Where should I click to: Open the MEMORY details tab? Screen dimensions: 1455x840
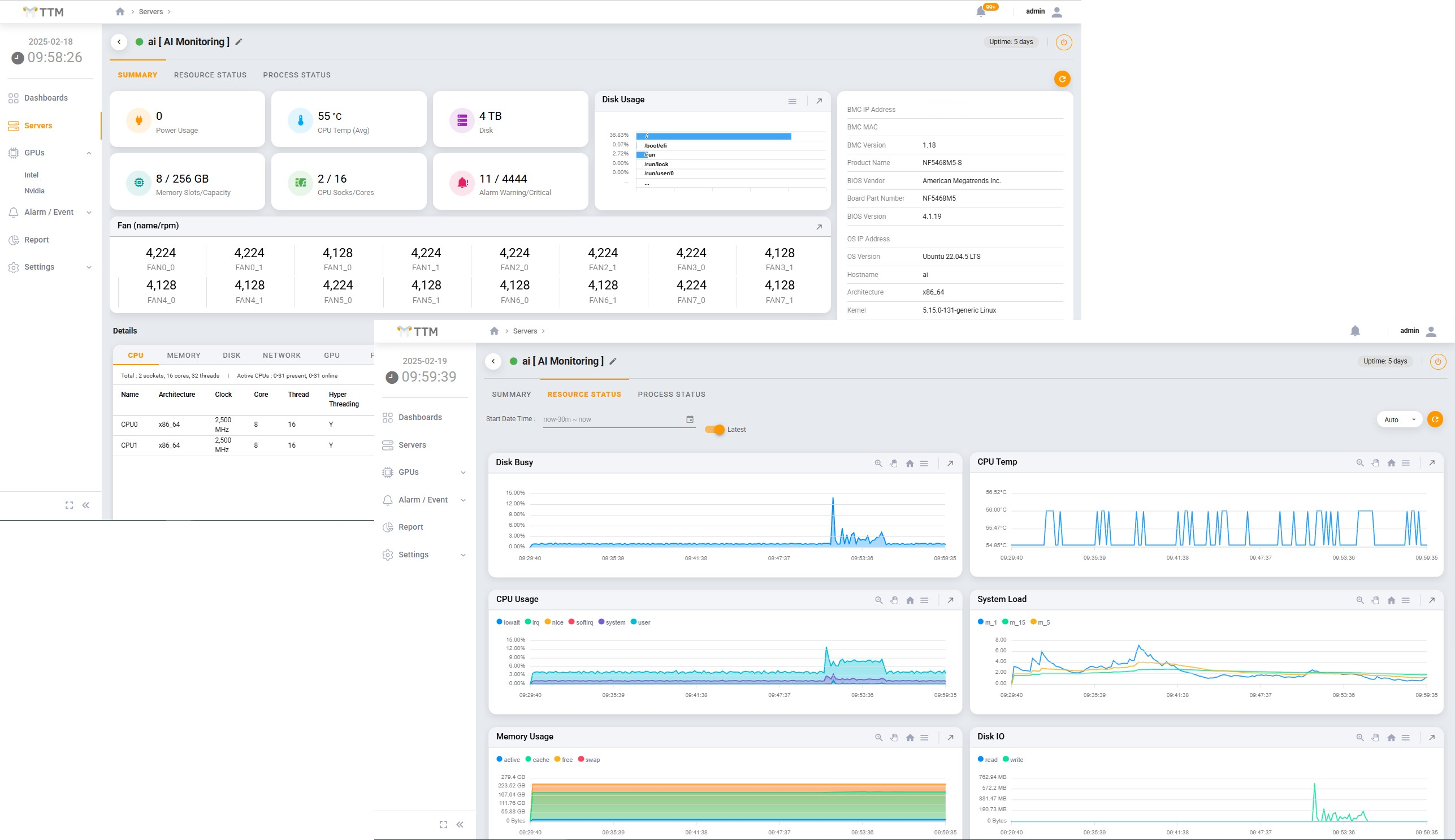(184, 356)
